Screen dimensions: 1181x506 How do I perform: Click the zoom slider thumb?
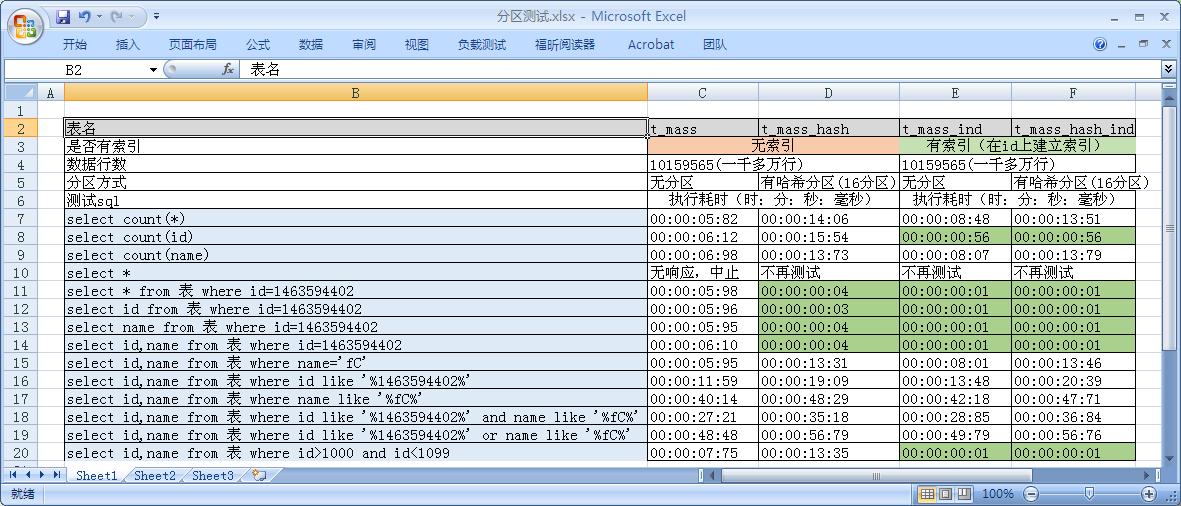click(1091, 494)
